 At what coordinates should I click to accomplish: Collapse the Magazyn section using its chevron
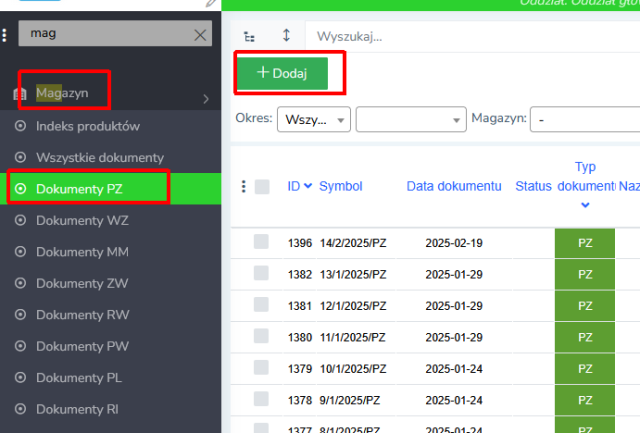coord(206,99)
